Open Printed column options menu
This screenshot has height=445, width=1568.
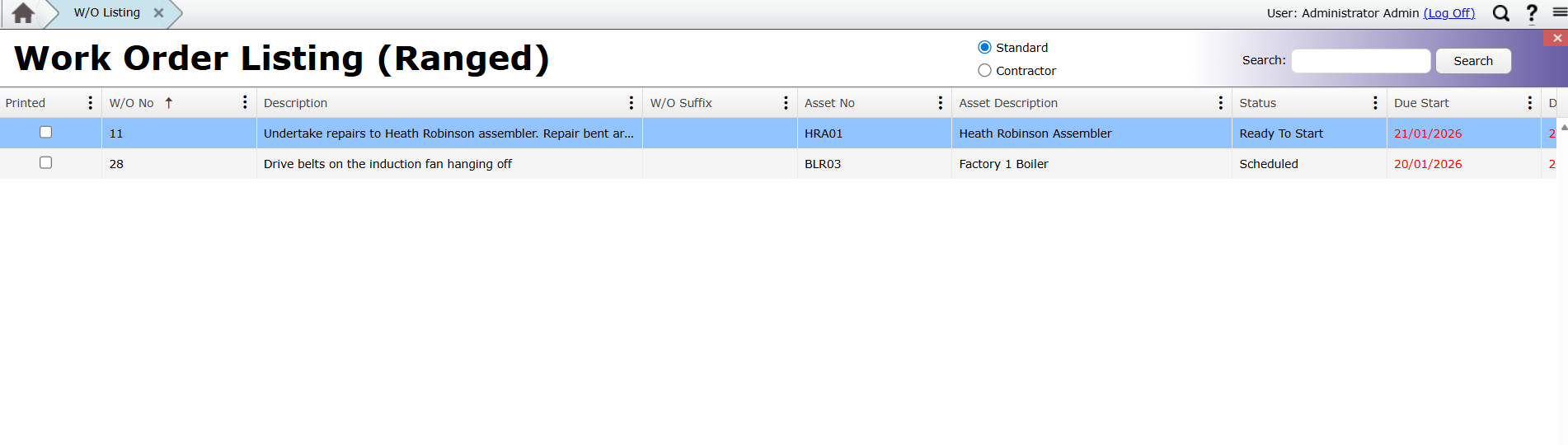point(91,103)
